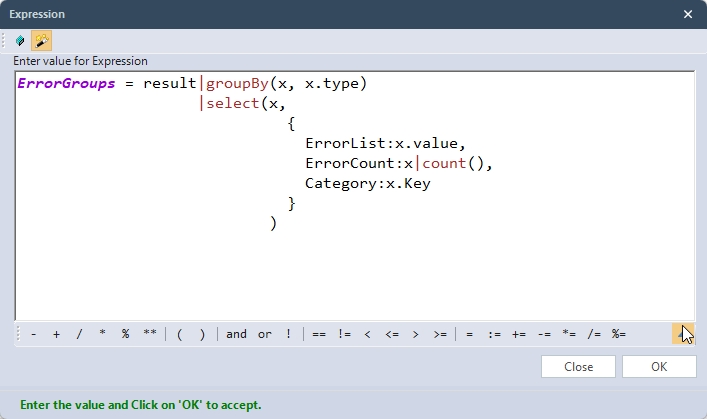Close the Expression dialog window
Screen dimensions: 707x419
coord(688,14)
